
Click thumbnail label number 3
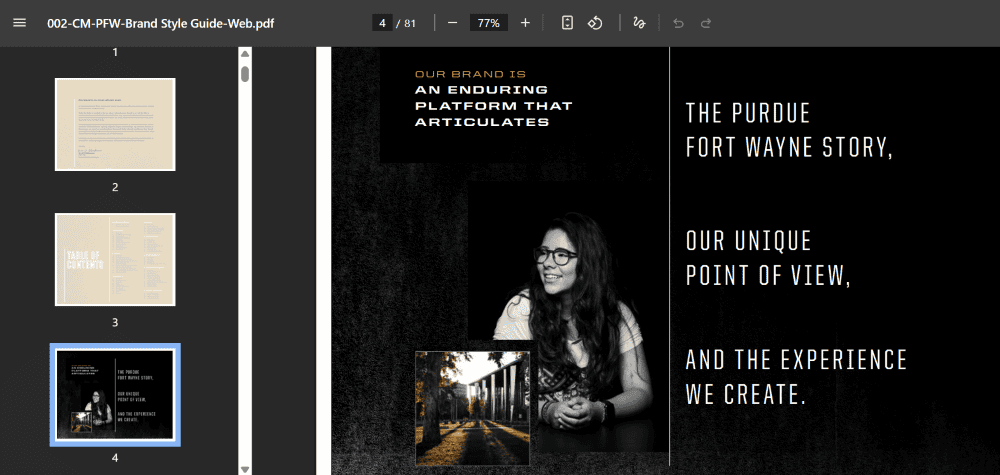click(x=115, y=323)
